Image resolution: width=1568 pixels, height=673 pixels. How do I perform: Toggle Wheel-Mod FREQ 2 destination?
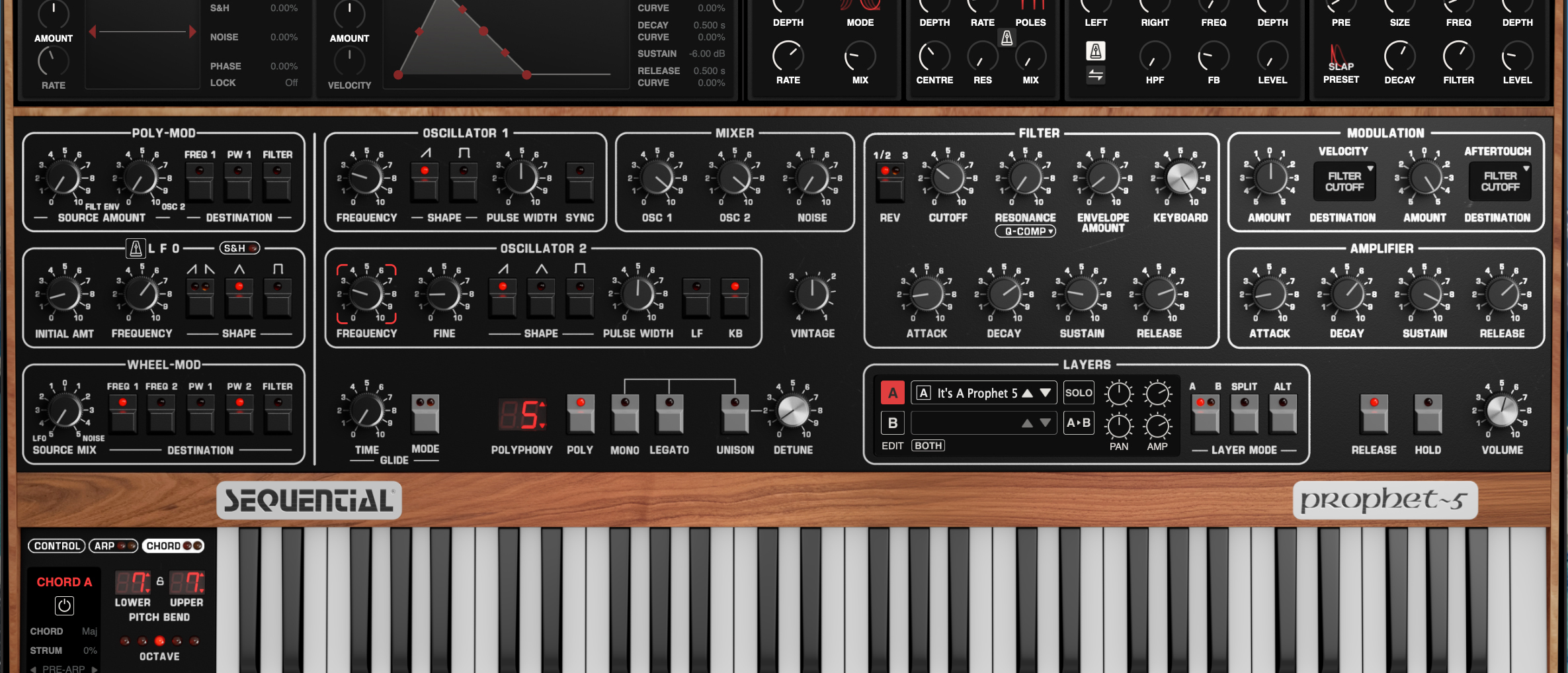[161, 414]
